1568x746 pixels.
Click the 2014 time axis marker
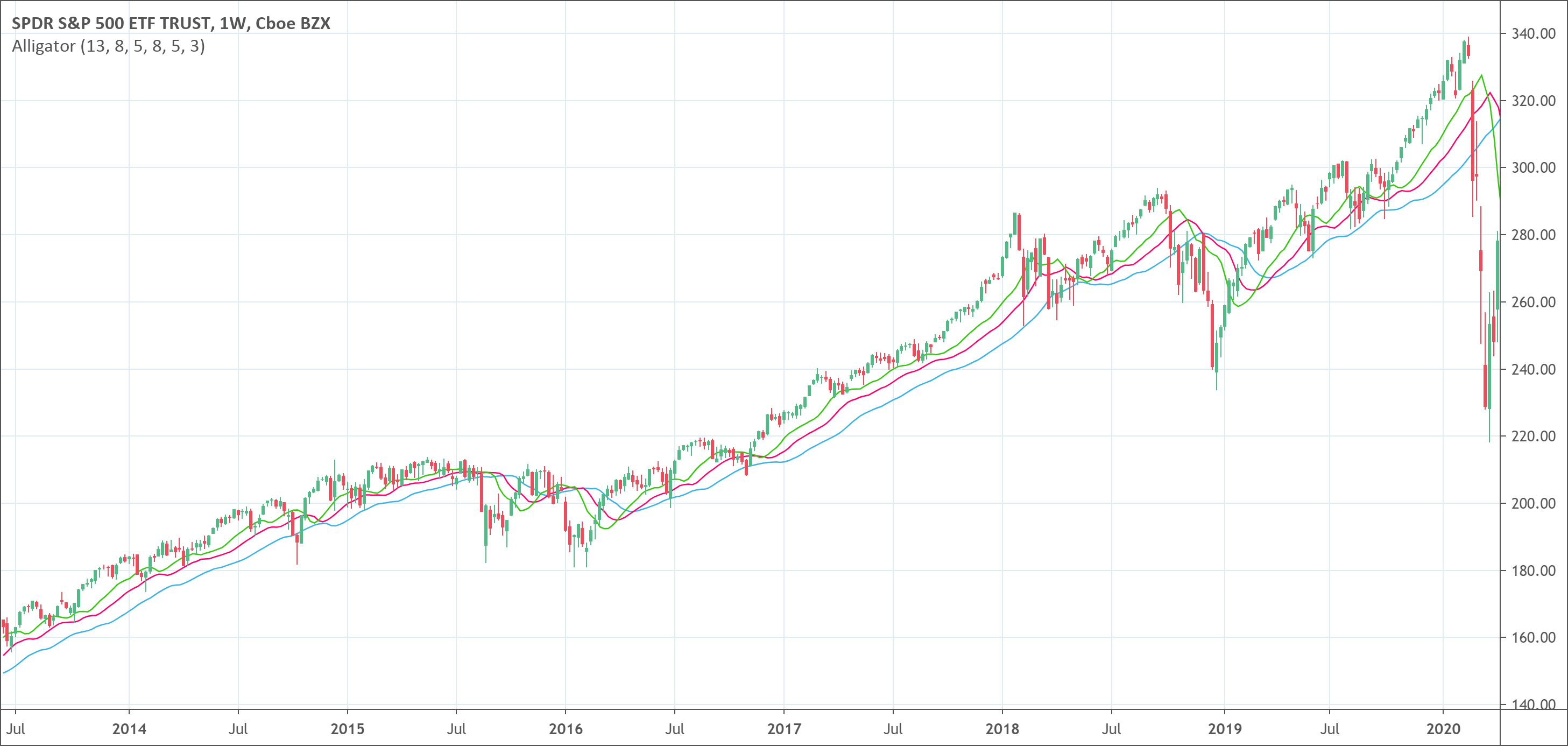(x=129, y=729)
